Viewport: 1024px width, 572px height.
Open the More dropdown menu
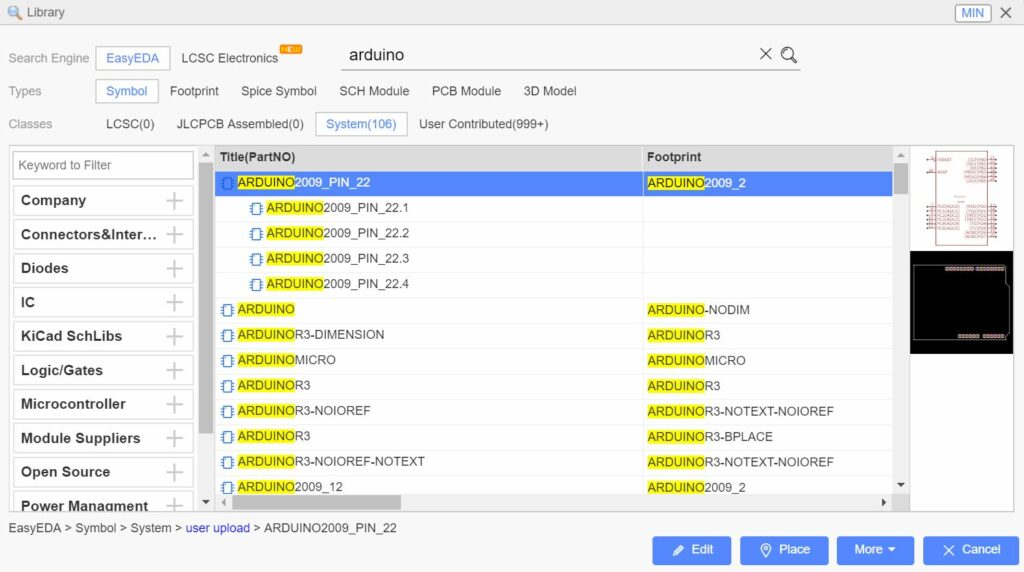pos(874,550)
